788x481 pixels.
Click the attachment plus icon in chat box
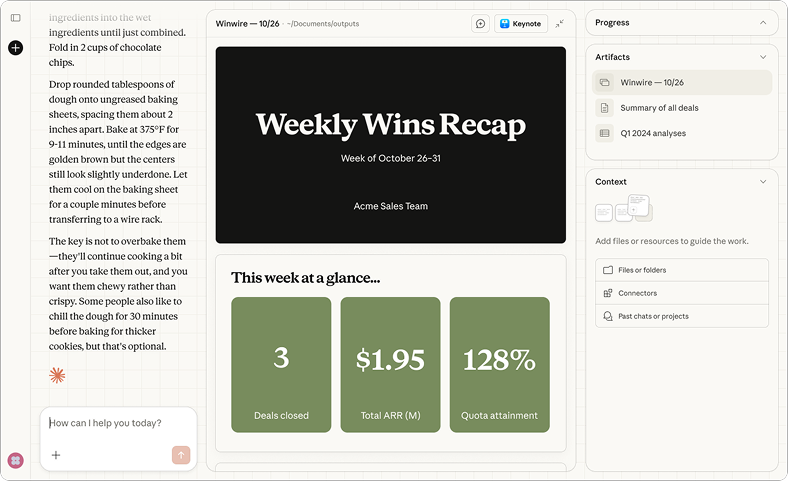tap(56, 455)
